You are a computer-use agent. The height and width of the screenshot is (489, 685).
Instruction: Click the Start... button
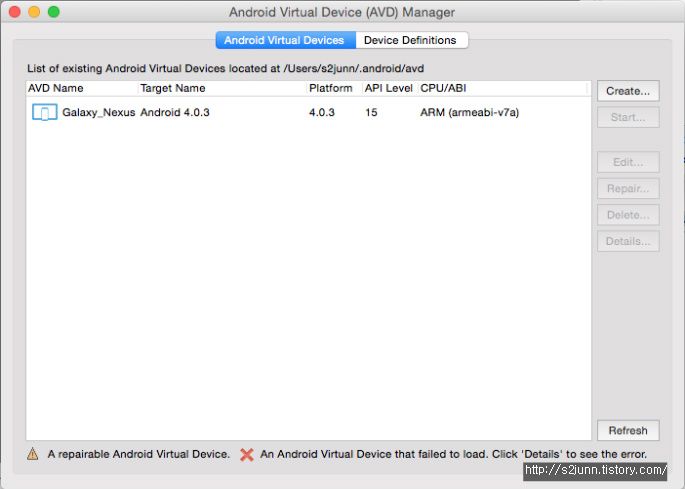pos(628,117)
